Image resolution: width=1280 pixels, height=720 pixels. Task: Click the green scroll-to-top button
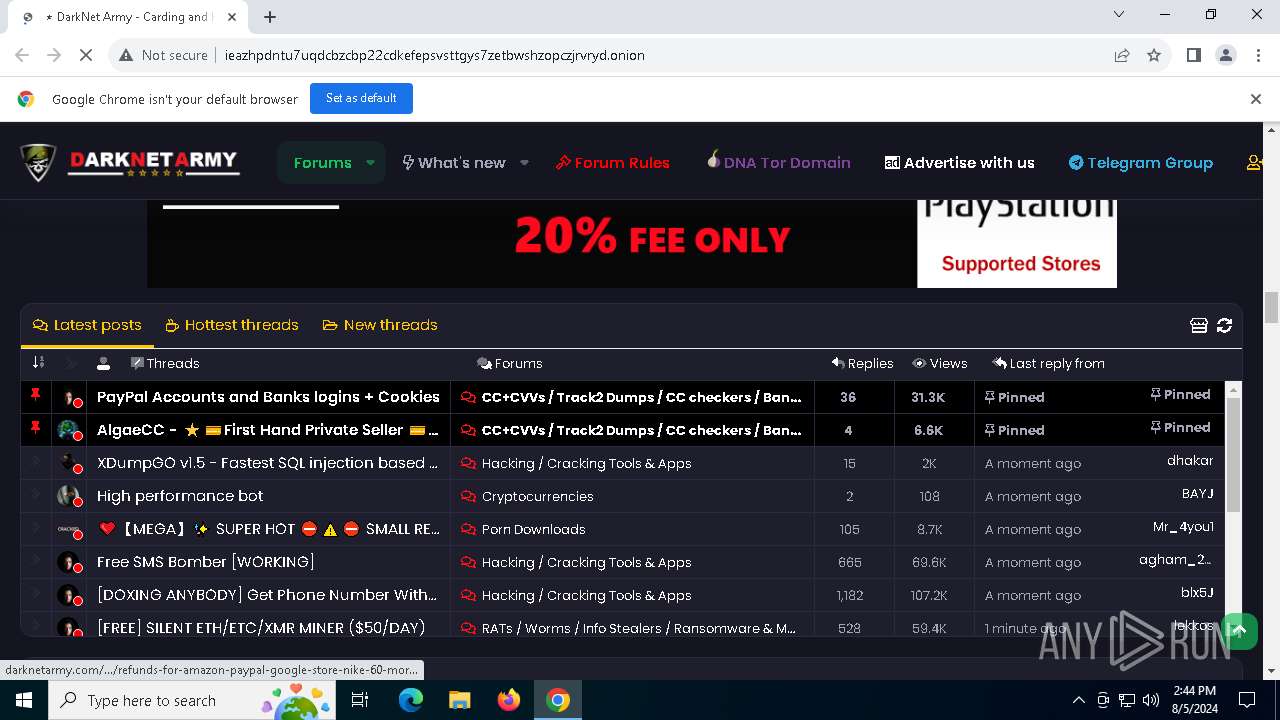[x=1238, y=630]
